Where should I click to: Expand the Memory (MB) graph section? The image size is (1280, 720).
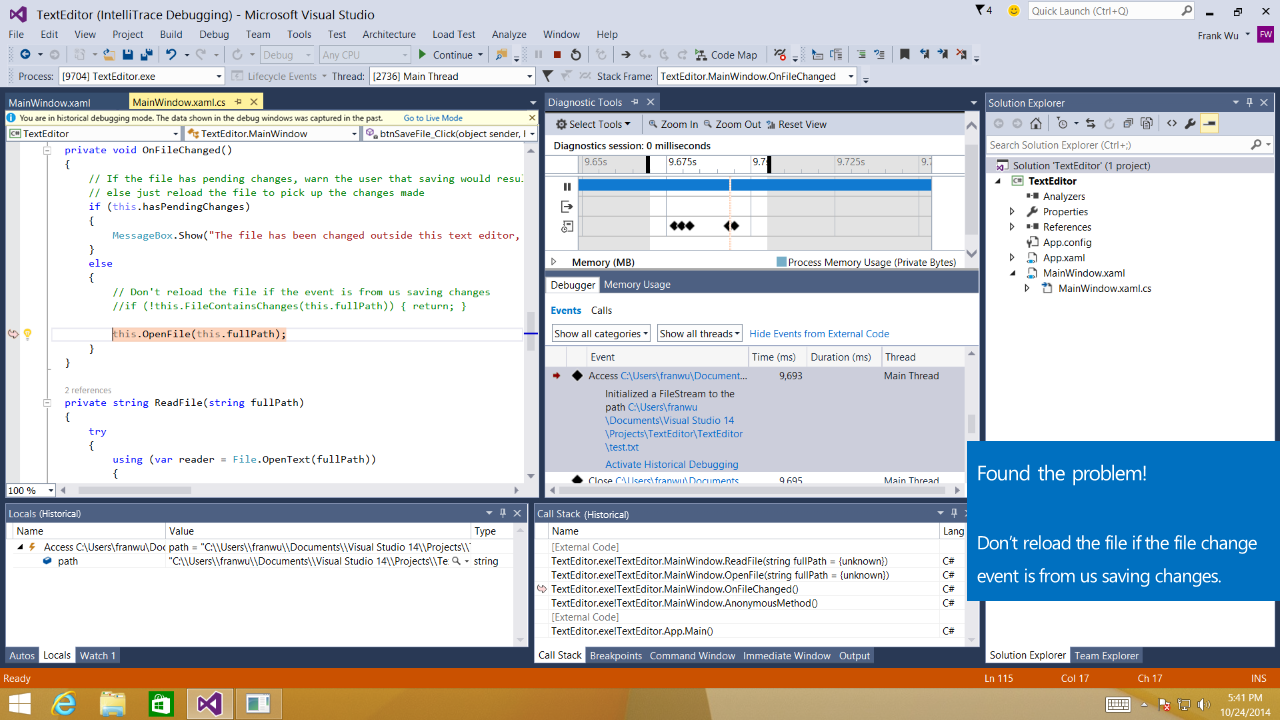tap(553, 262)
